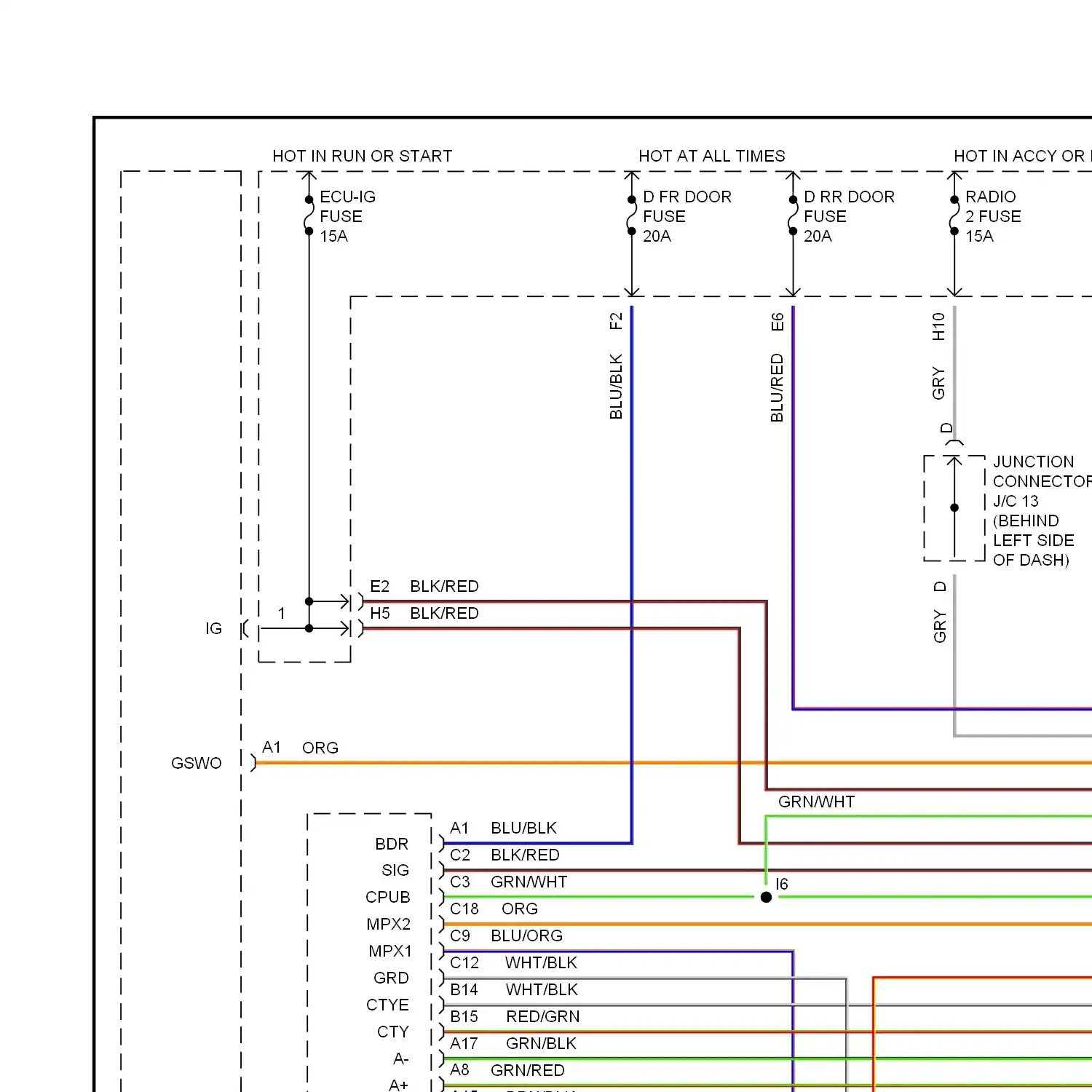Click the MPX1 terminal name
The height and width of the screenshot is (1092, 1092).
point(390,951)
